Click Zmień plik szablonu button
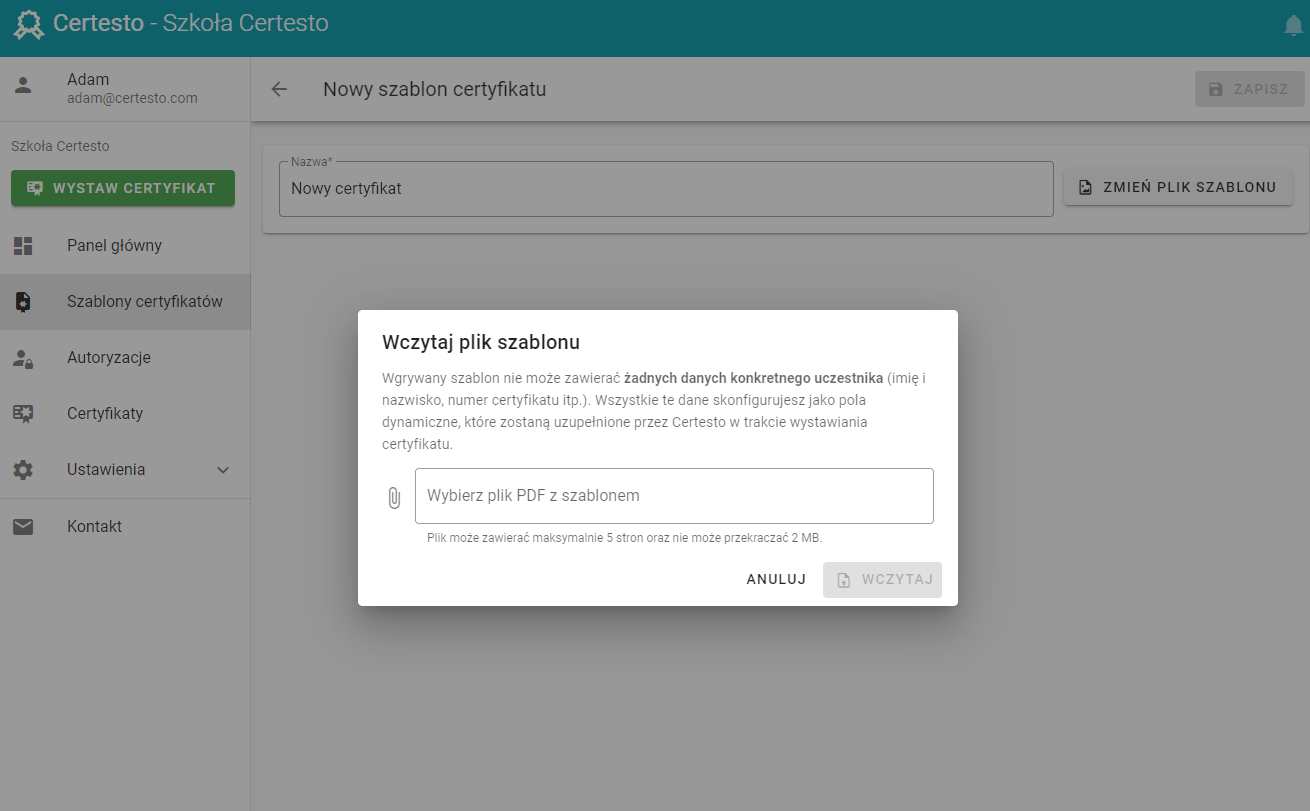 tap(1178, 187)
